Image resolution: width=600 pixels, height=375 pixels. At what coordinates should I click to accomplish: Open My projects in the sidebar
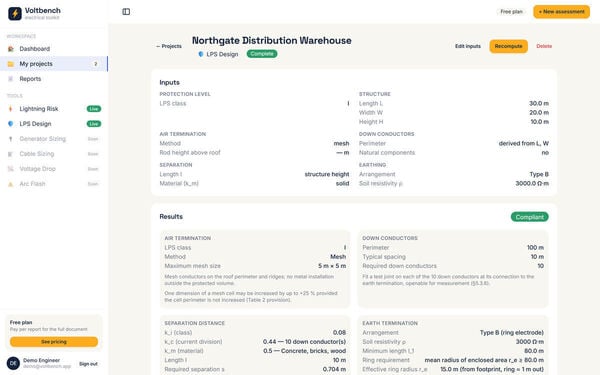54,64
